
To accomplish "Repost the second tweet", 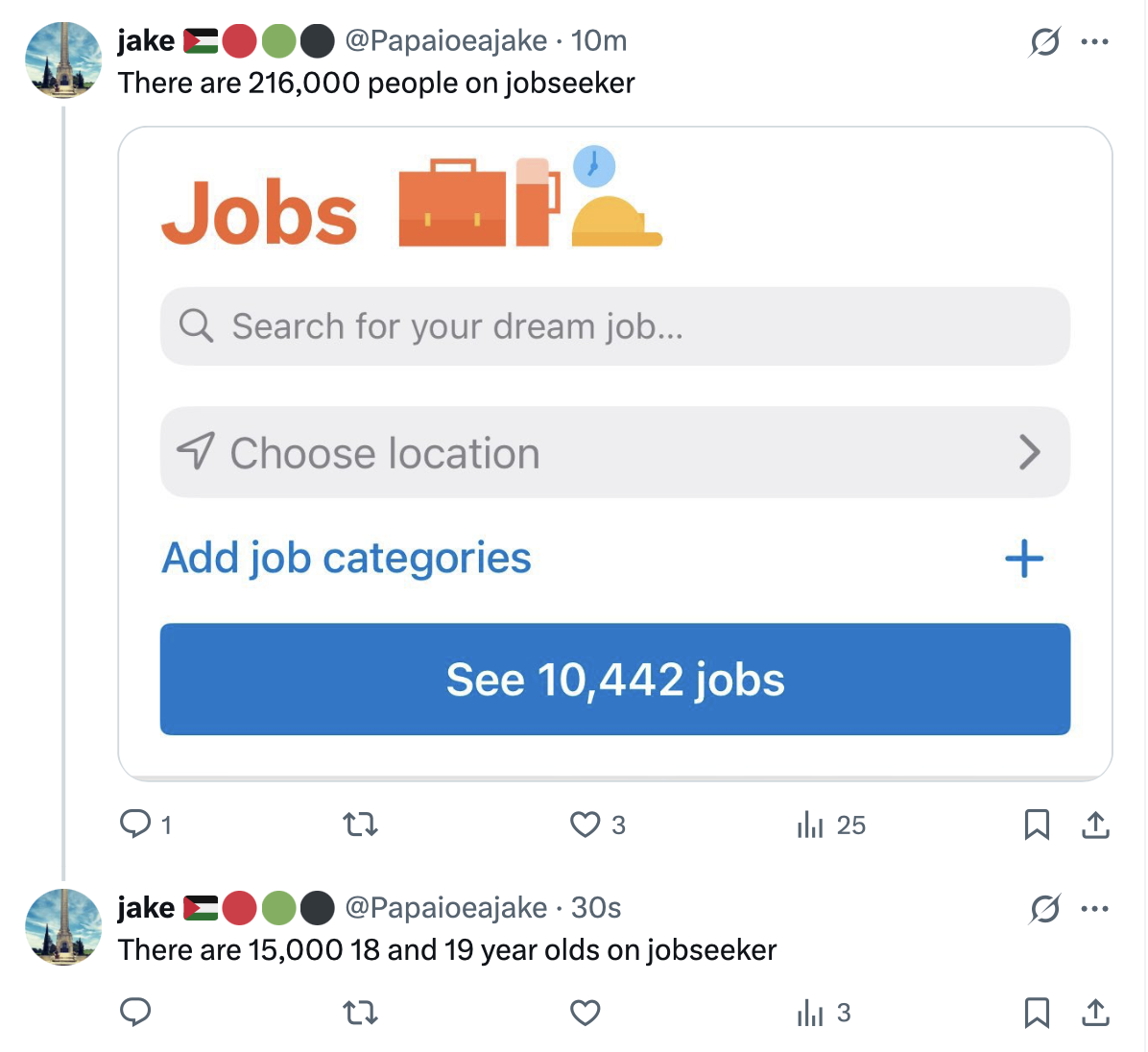I will coord(361,1013).
